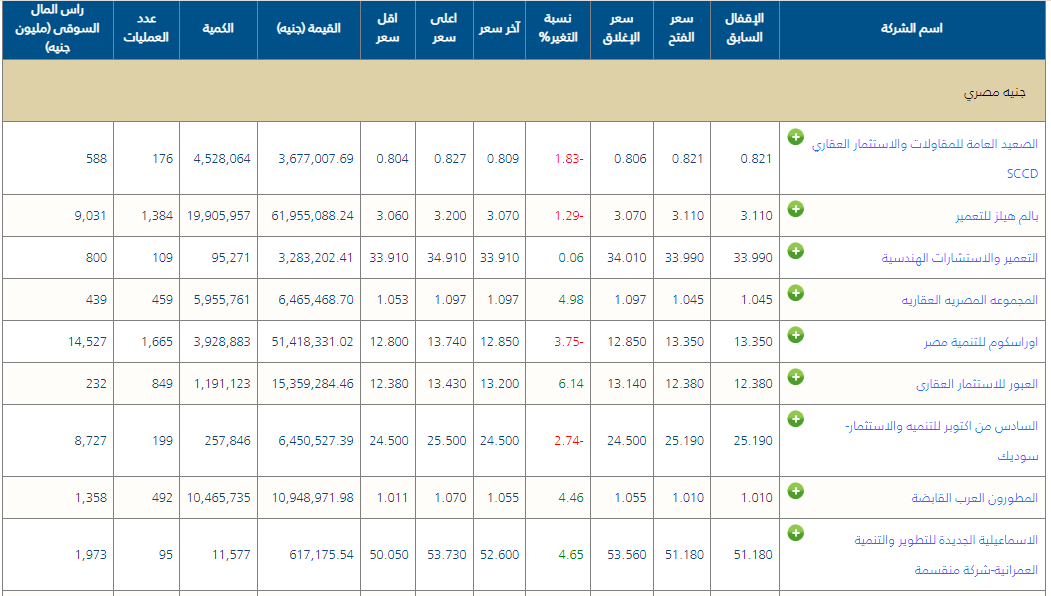The width and height of the screenshot is (1051, 596).
Task: Select last price cell 52.600
Action: pyautogui.click(x=499, y=555)
